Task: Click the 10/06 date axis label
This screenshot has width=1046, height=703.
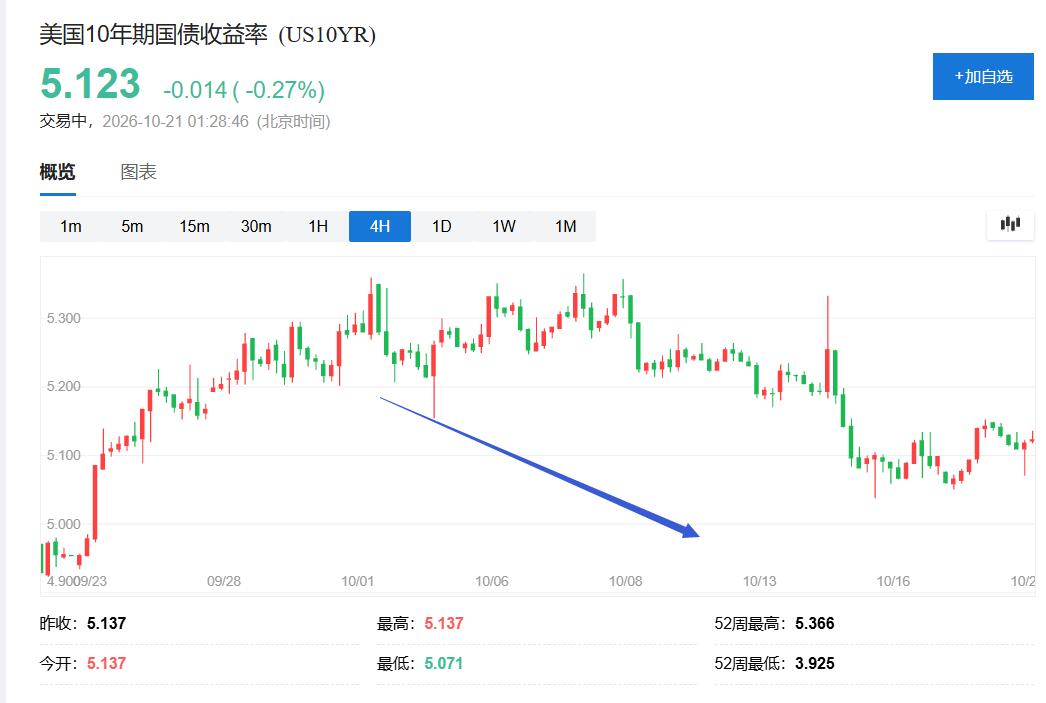Action: coord(492,581)
